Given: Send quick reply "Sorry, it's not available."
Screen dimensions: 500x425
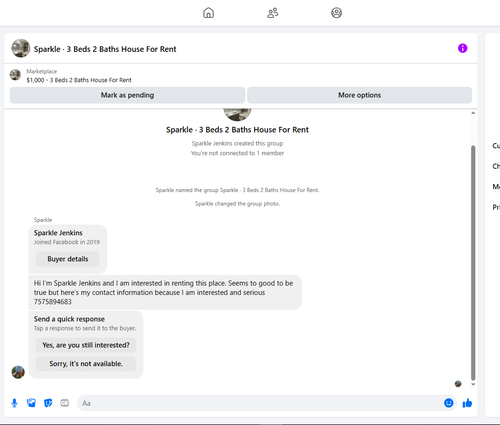Looking at the screenshot, I should pos(86,364).
